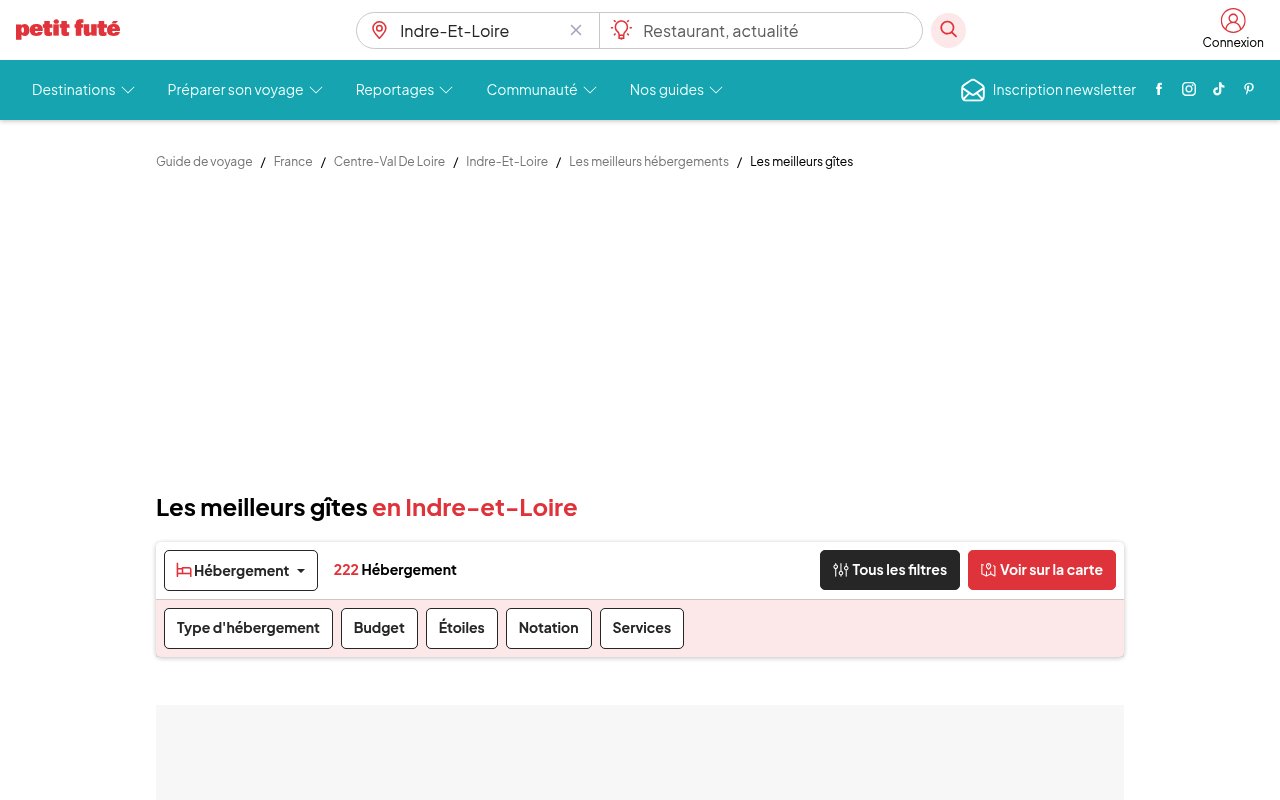Click the location pin icon in search bar
This screenshot has height=800, width=1280.
pyautogui.click(x=379, y=30)
